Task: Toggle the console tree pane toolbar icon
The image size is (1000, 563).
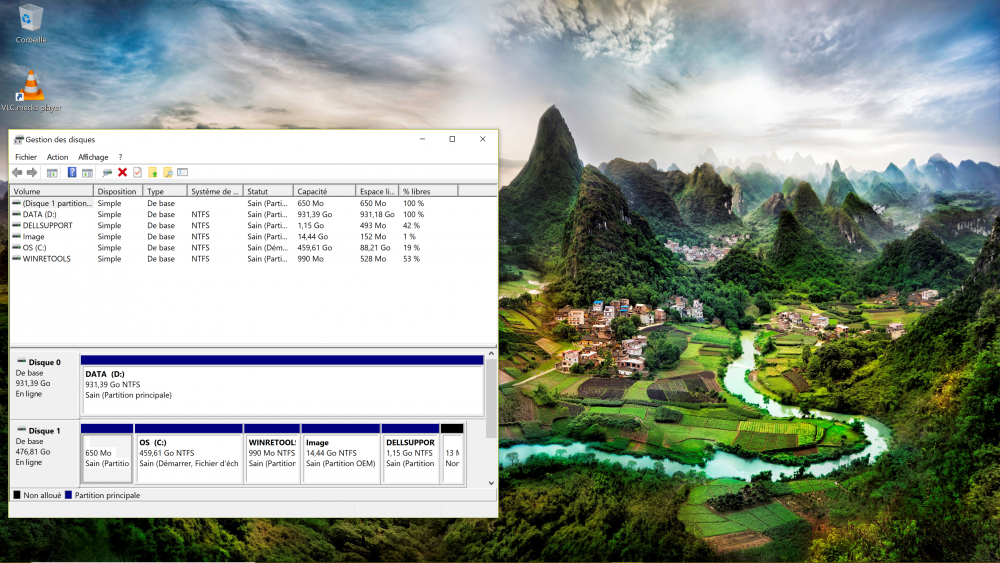Action: [x=52, y=173]
